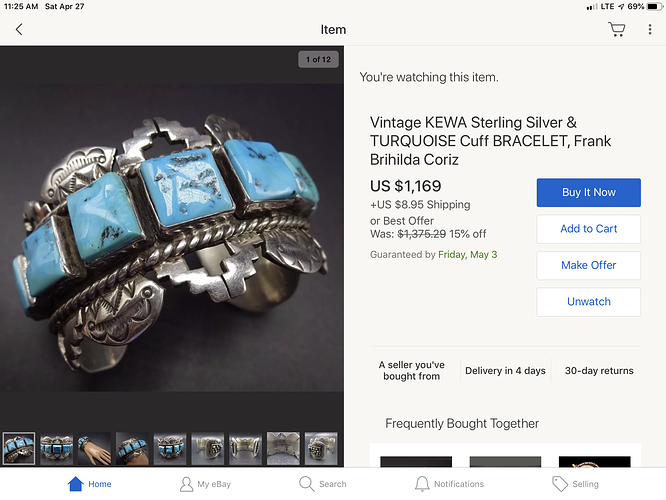The height and width of the screenshot is (500, 666).
Task: Tap the Search magnifier tab
Action: pos(323,484)
